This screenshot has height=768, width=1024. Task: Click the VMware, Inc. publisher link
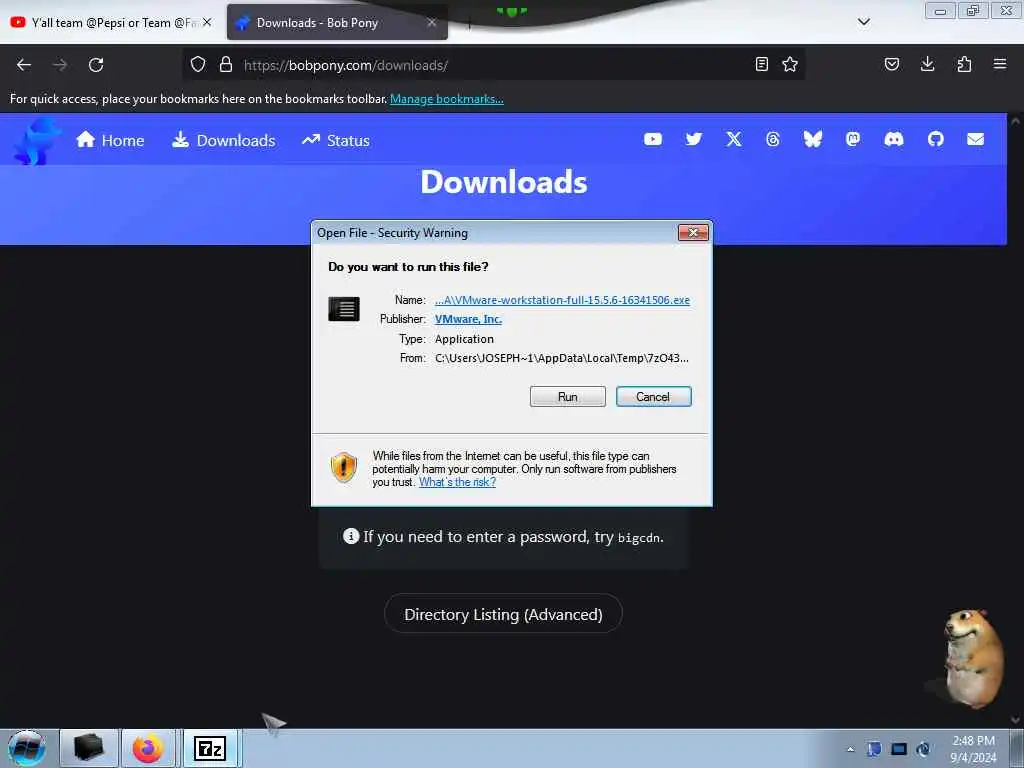point(468,319)
